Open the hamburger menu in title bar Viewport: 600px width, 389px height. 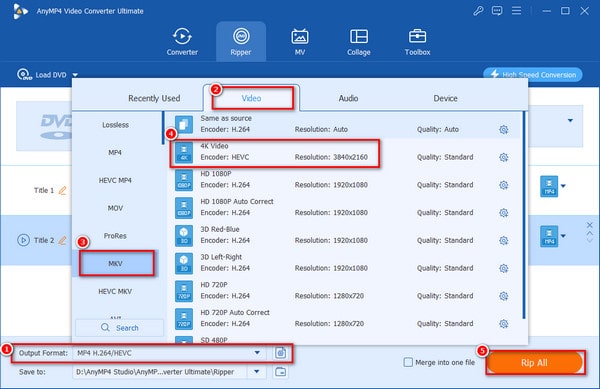(517, 11)
